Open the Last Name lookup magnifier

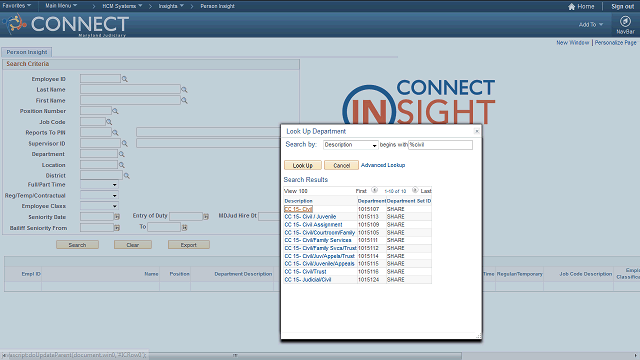click(184, 90)
